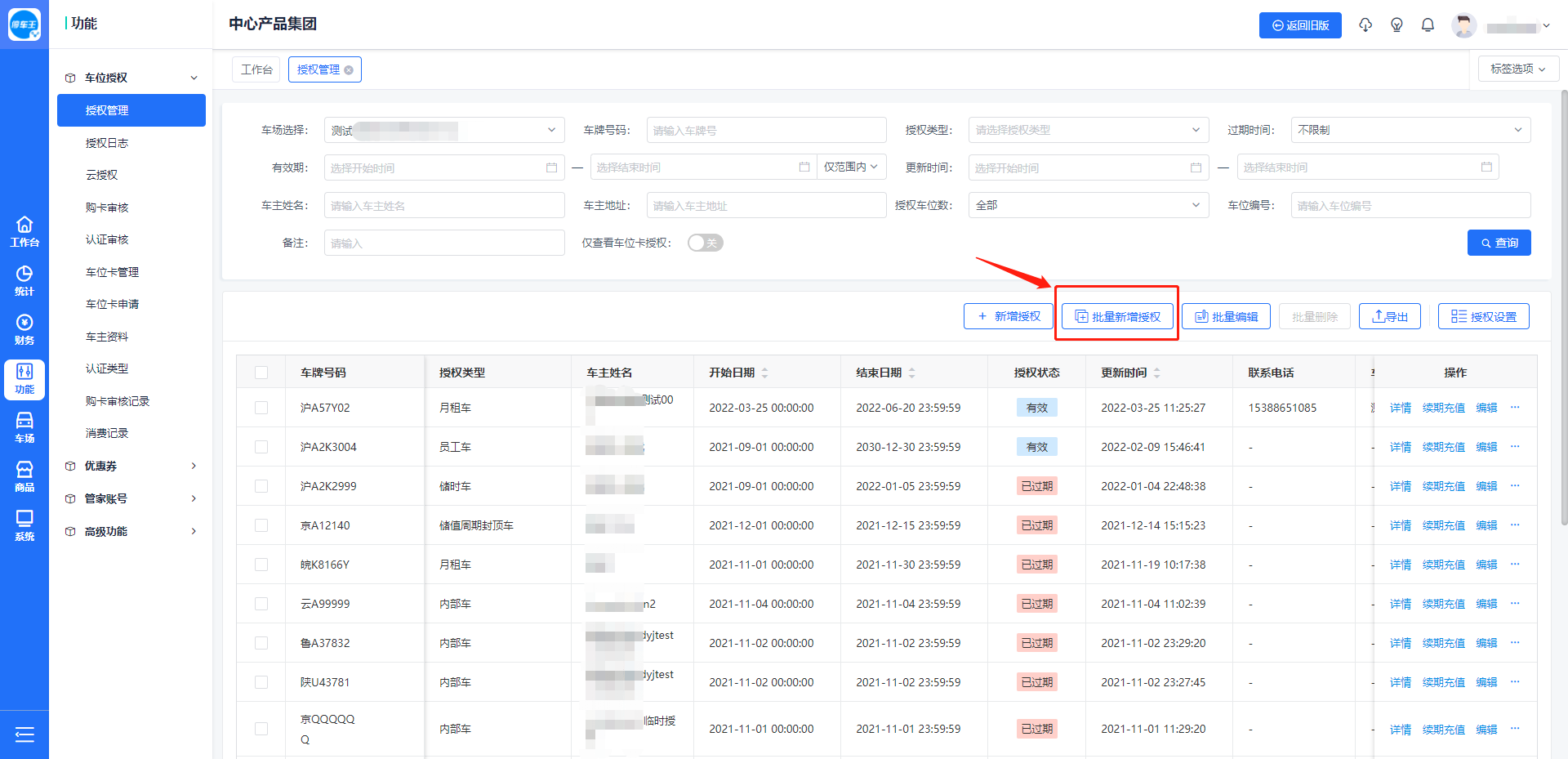Select the checkbox for row 沪A57Y02
The width and height of the screenshot is (1568, 759).
(261, 408)
